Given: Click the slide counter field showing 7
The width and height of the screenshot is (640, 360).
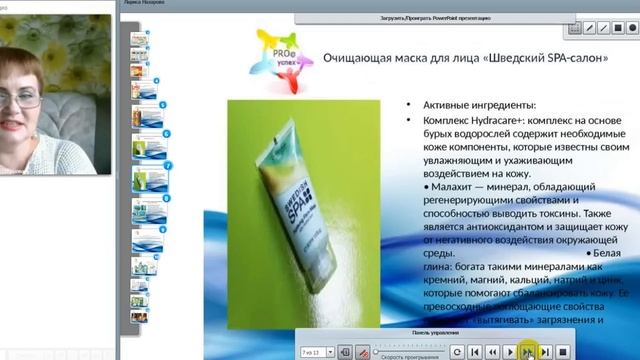Looking at the screenshot, I should pyautogui.click(x=313, y=352).
